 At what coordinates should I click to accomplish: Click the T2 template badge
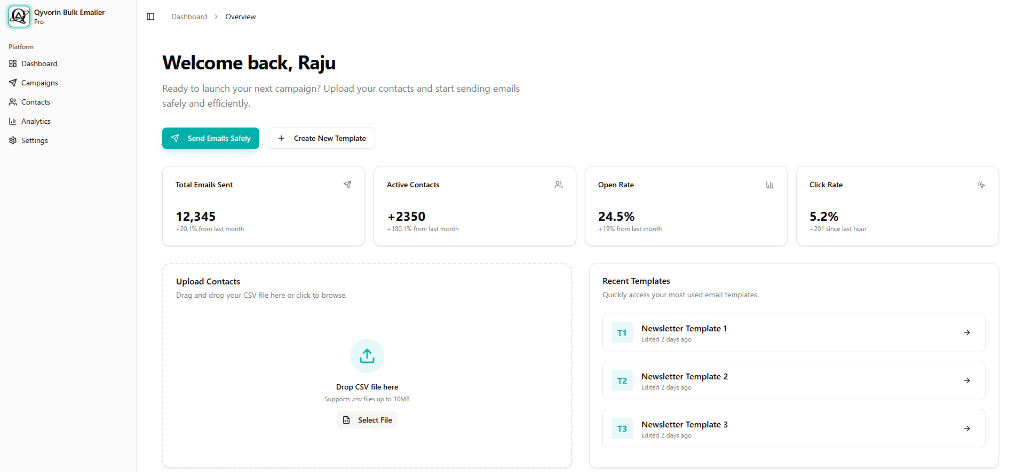pyautogui.click(x=622, y=381)
